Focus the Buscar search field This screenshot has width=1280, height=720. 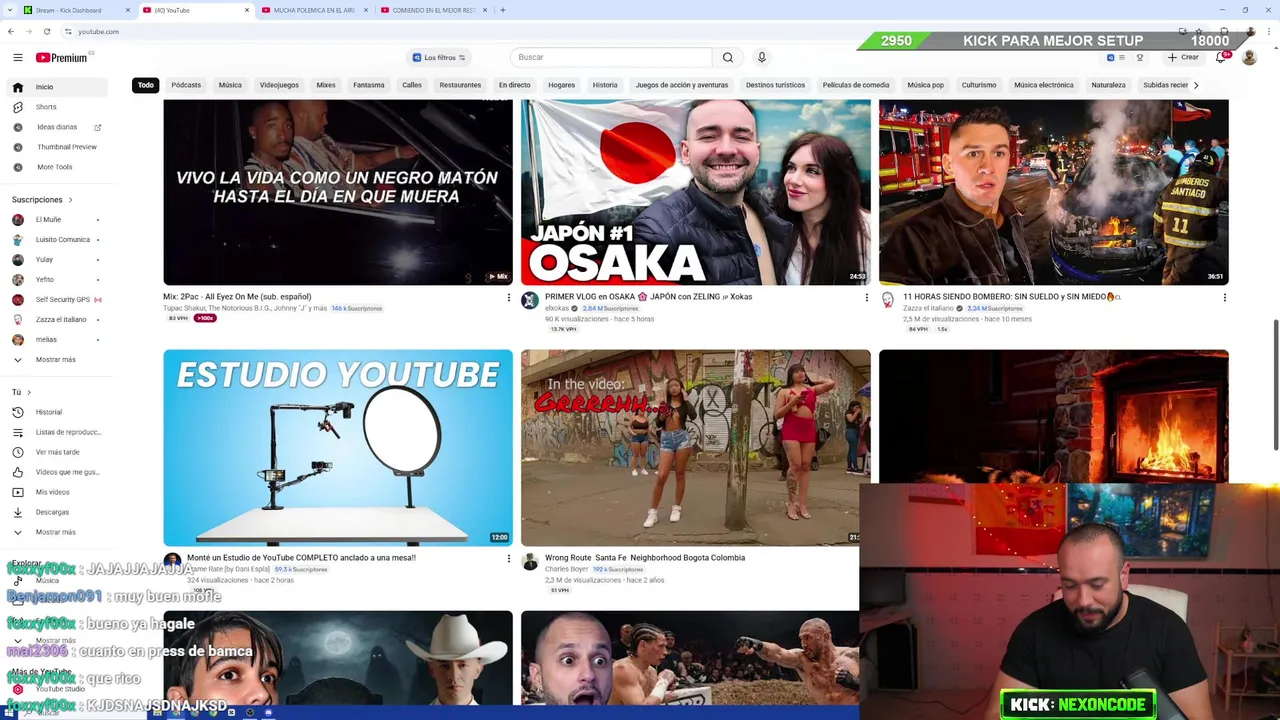coord(611,57)
